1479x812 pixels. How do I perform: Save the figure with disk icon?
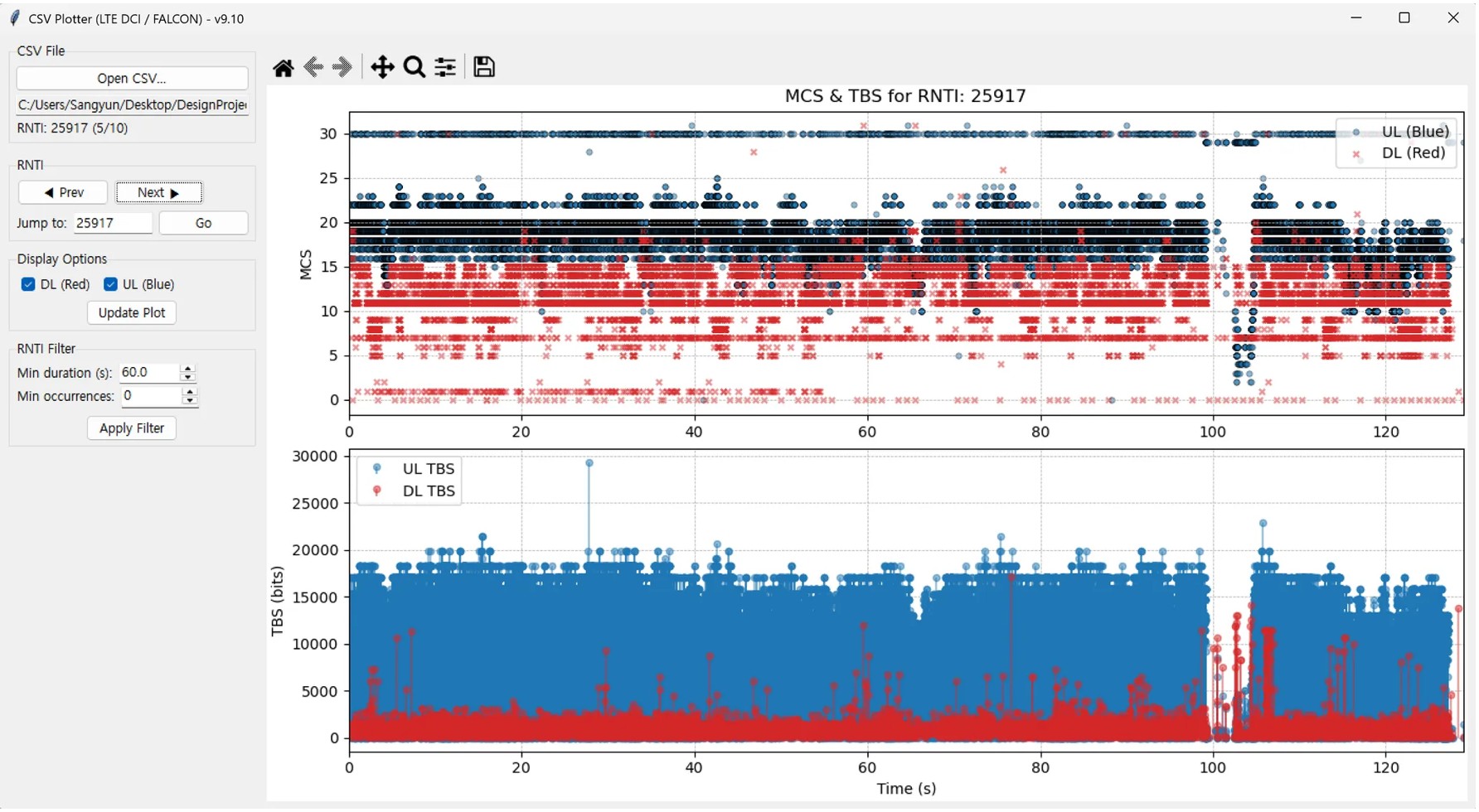[484, 67]
